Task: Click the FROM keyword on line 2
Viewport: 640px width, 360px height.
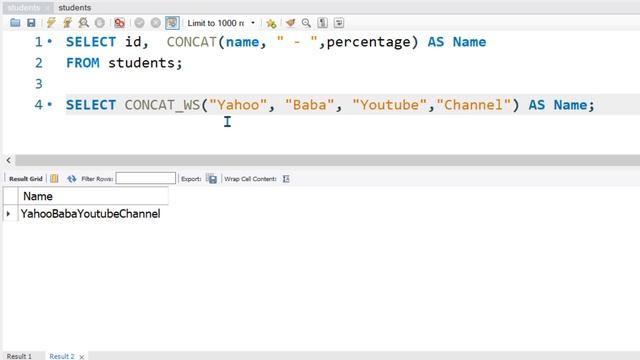Action: pyautogui.click(x=83, y=63)
